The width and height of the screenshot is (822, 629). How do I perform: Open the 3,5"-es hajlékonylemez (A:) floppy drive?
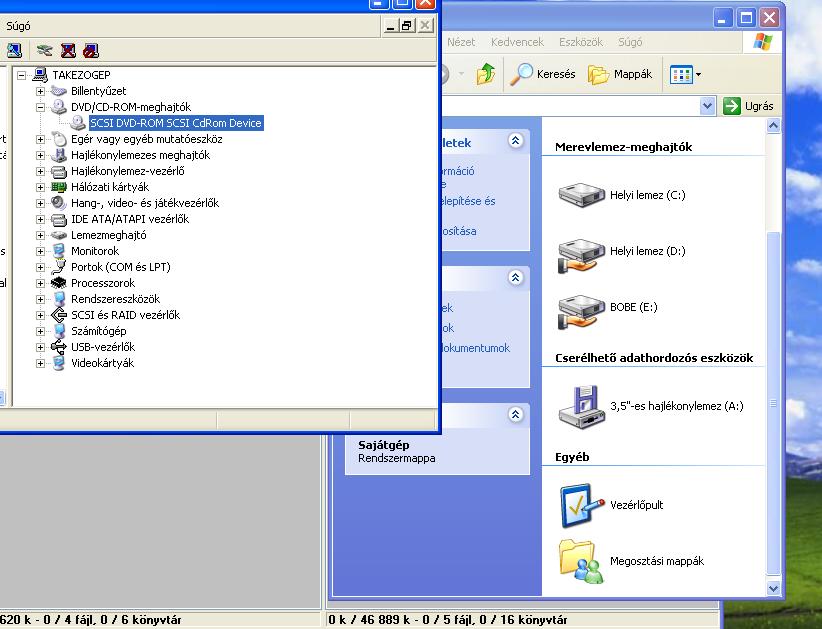583,406
